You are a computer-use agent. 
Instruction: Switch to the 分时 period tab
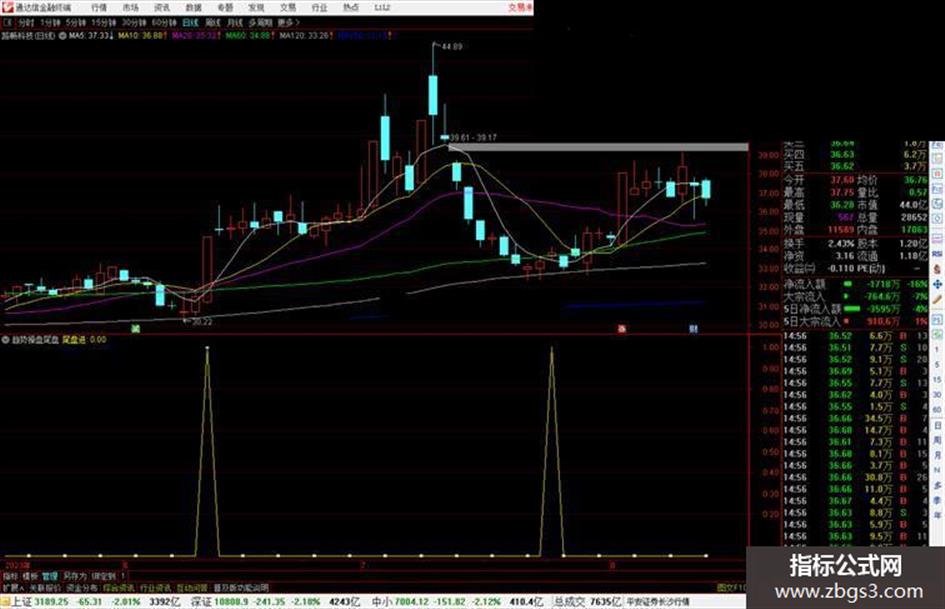click(26, 22)
